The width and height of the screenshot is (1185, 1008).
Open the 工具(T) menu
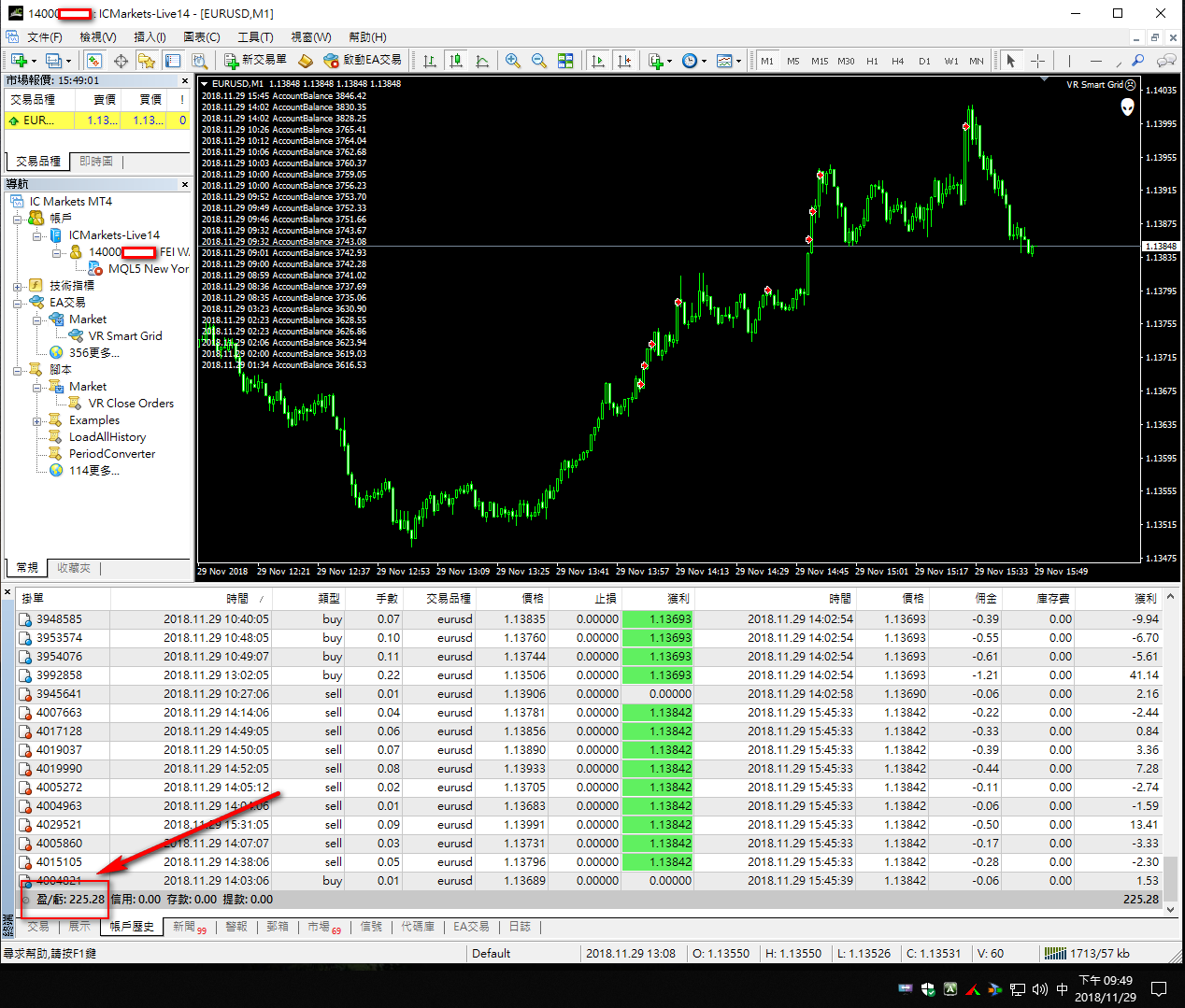[x=254, y=37]
